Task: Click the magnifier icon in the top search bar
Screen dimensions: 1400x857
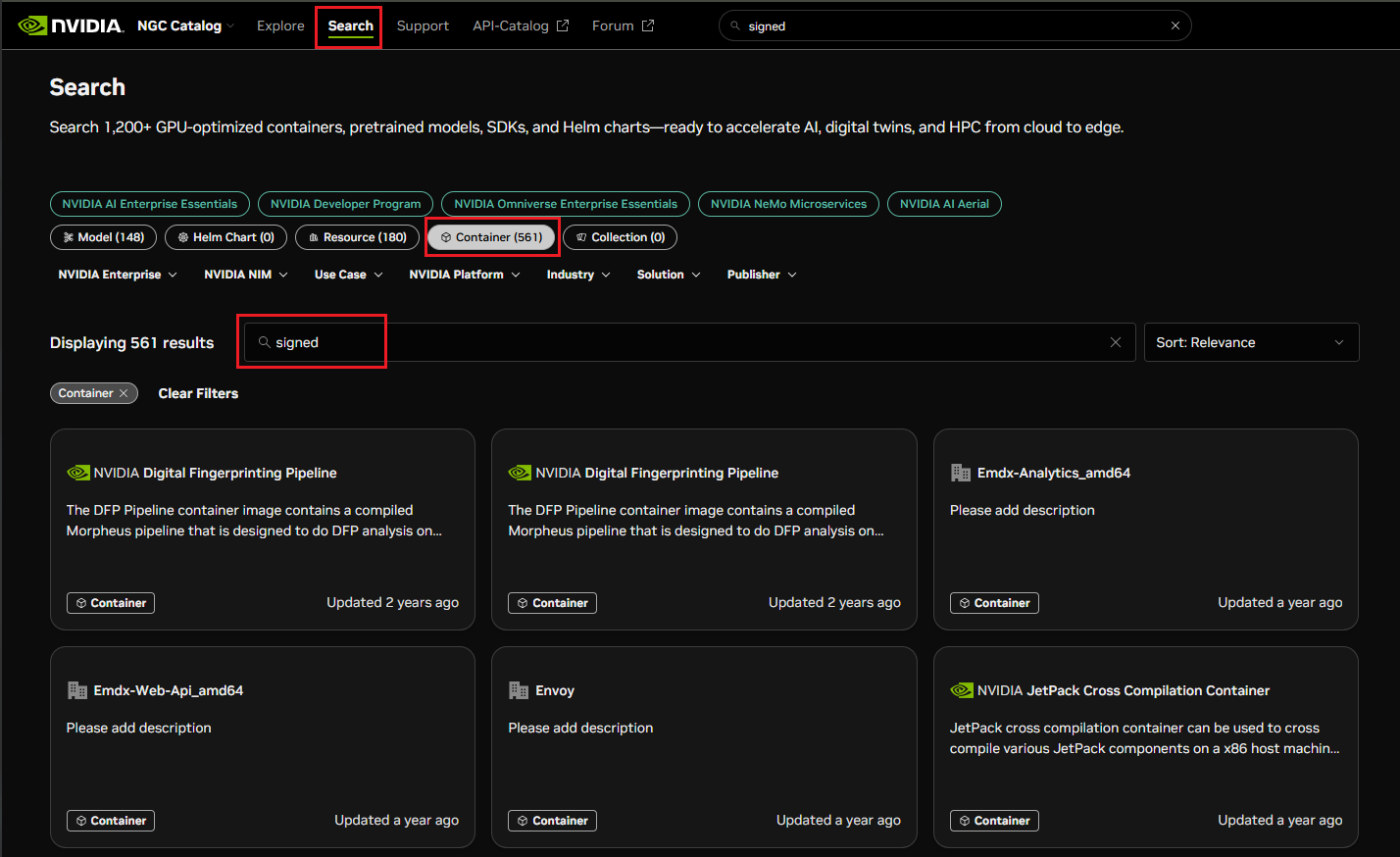Action: click(x=735, y=25)
